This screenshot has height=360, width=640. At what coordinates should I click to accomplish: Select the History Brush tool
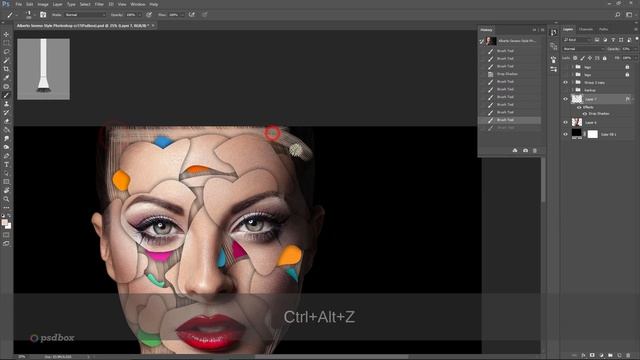tap(6, 112)
